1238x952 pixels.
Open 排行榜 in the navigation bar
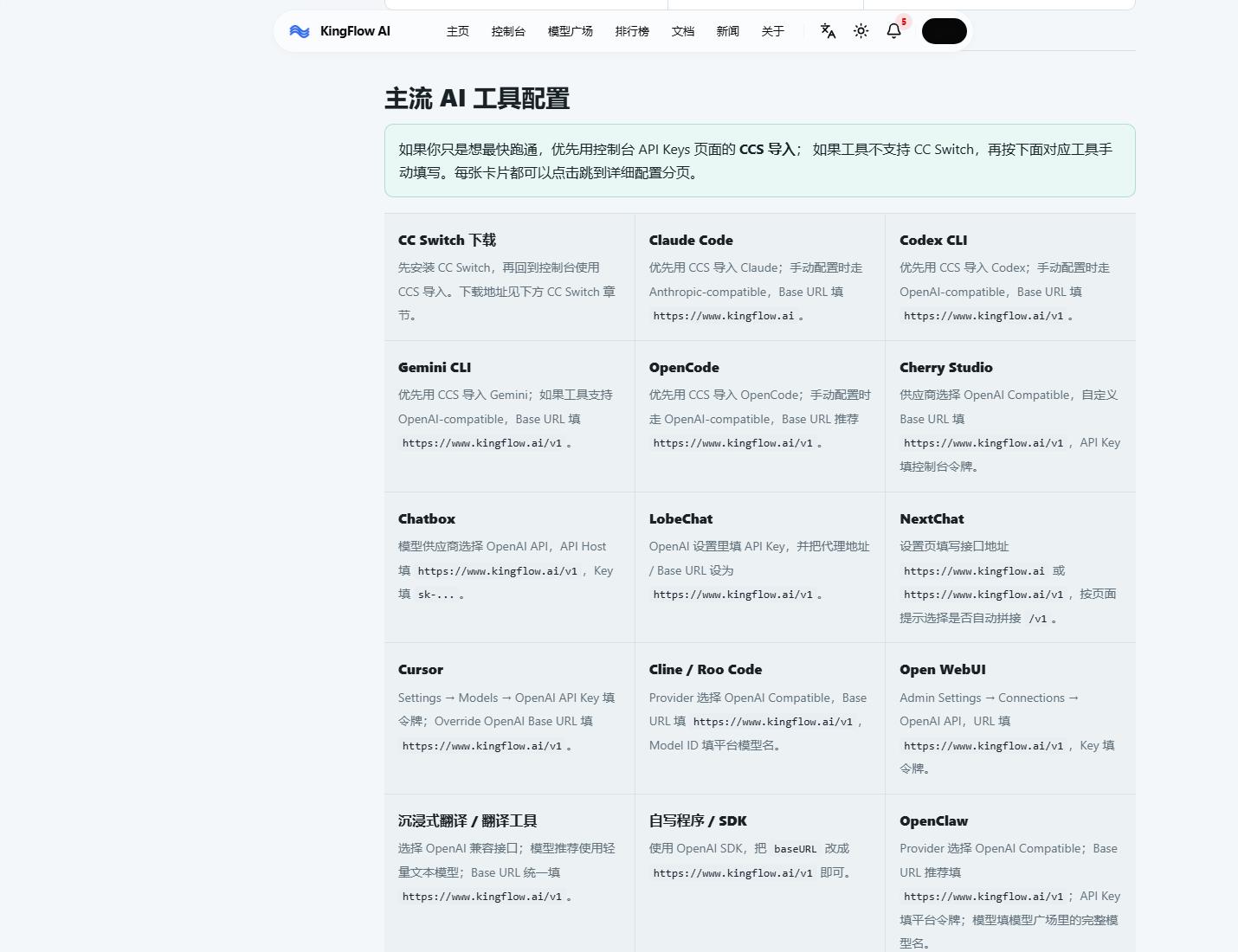pyautogui.click(x=632, y=31)
